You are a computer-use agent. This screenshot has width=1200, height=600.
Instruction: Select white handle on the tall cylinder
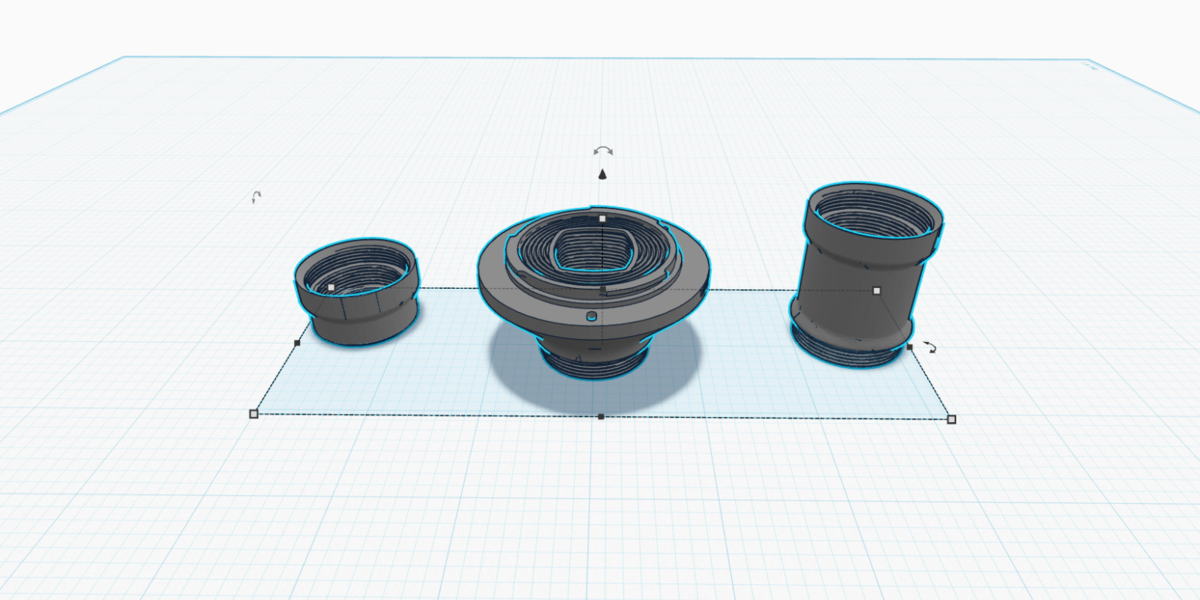876,291
